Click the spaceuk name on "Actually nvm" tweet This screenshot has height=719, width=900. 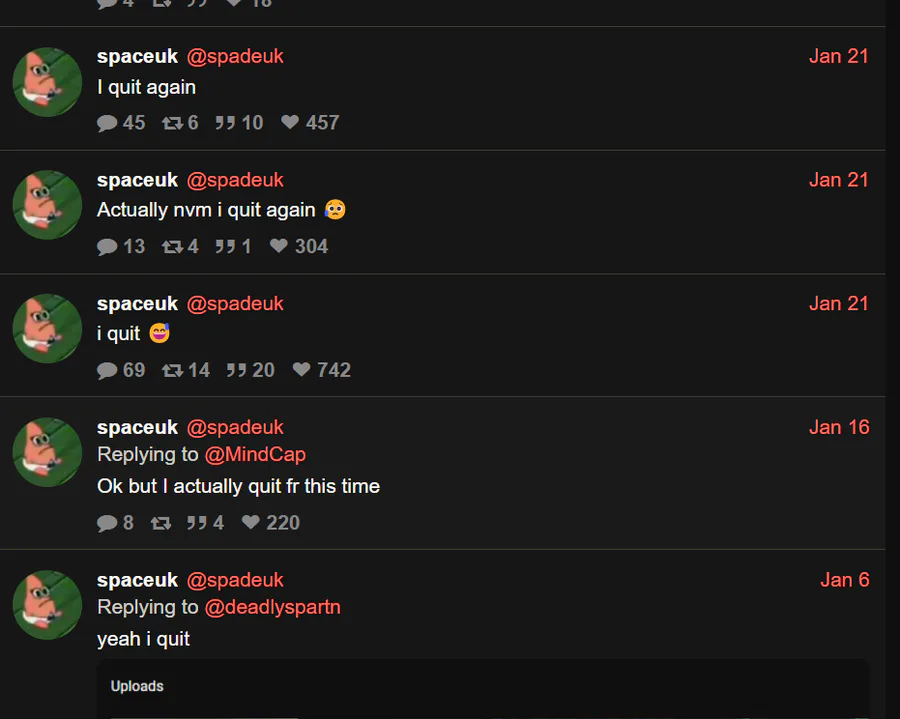(x=137, y=180)
